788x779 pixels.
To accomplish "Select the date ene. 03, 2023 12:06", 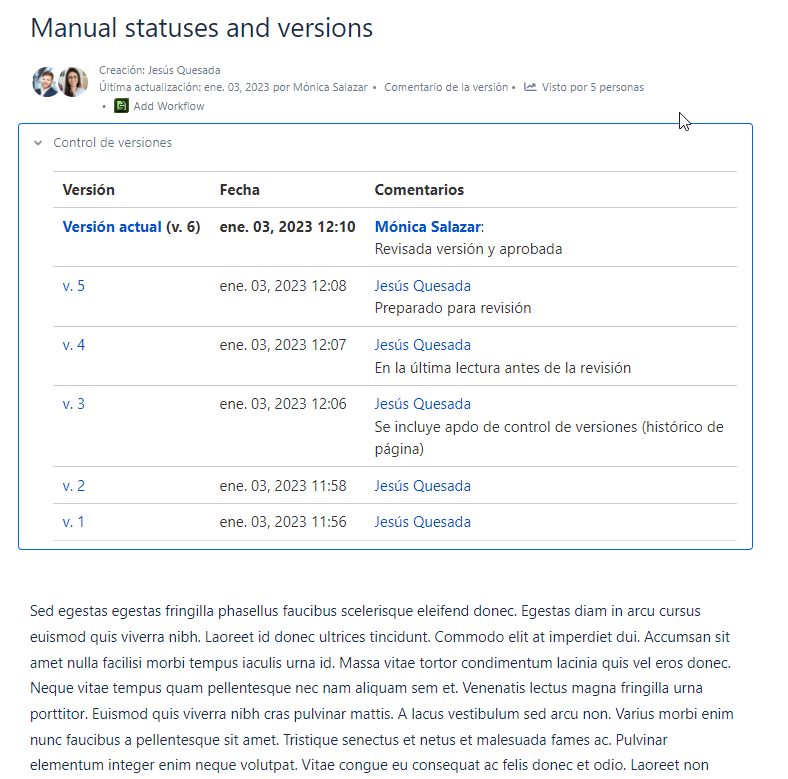I will pos(283,404).
